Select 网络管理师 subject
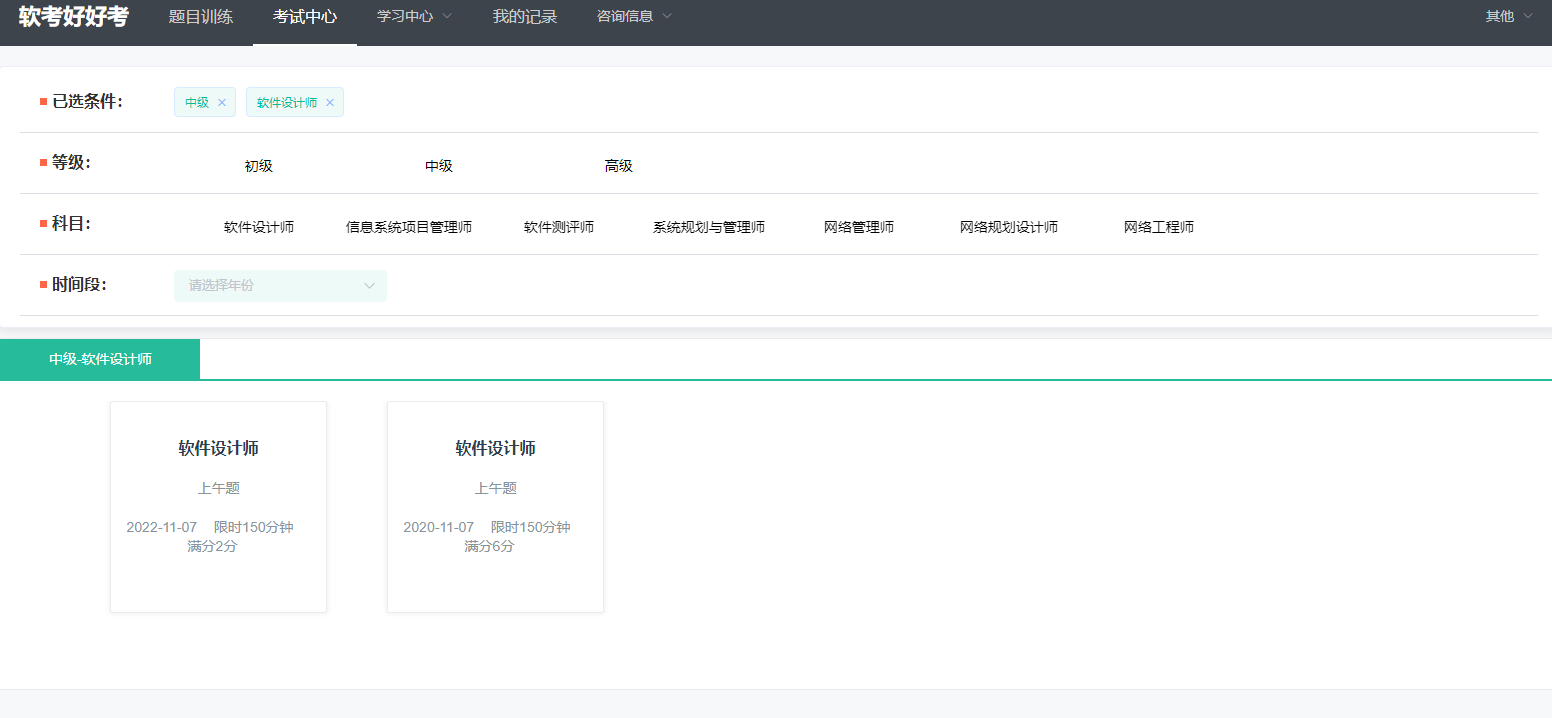 [x=859, y=227]
